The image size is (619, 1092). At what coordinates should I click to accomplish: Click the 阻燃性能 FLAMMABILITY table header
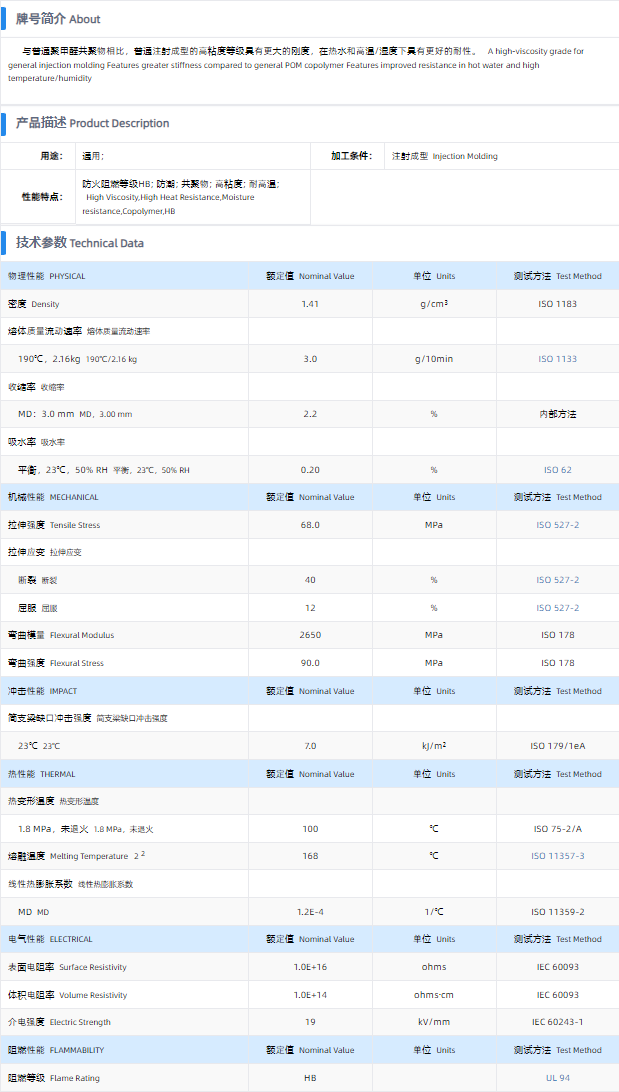(x=56, y=1050)
